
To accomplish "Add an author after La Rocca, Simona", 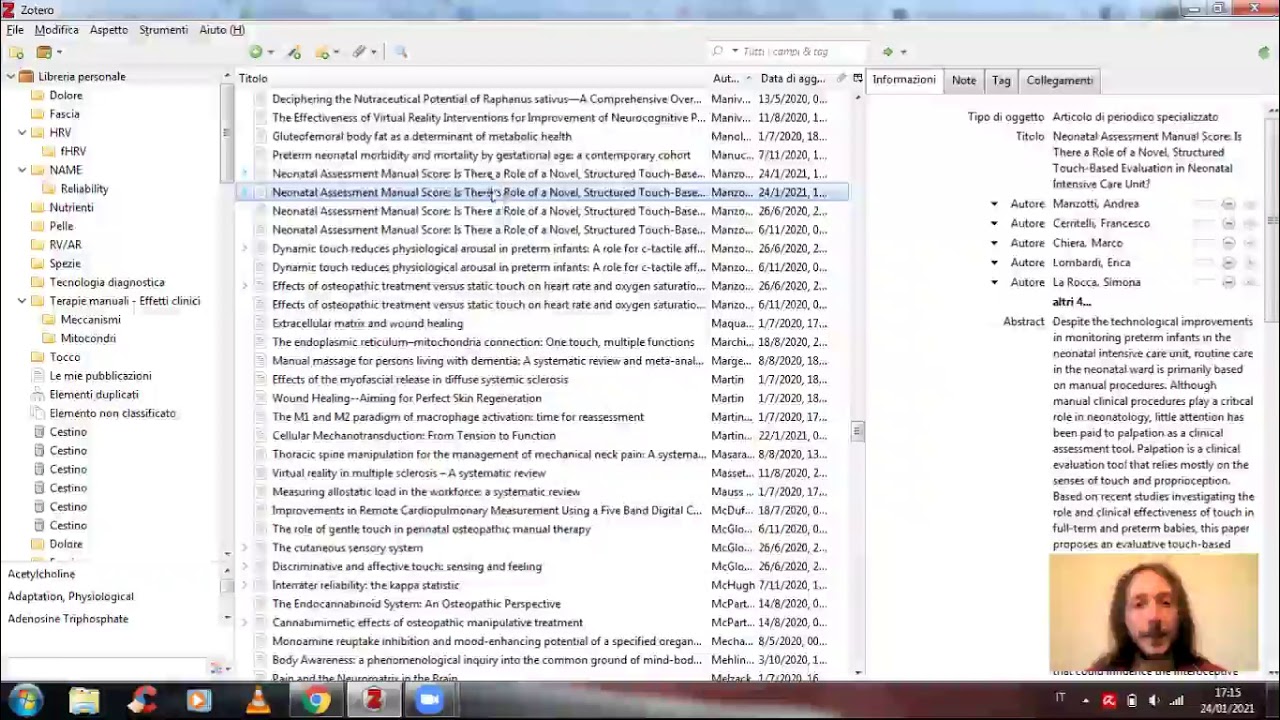I will tap(1250, 282).
